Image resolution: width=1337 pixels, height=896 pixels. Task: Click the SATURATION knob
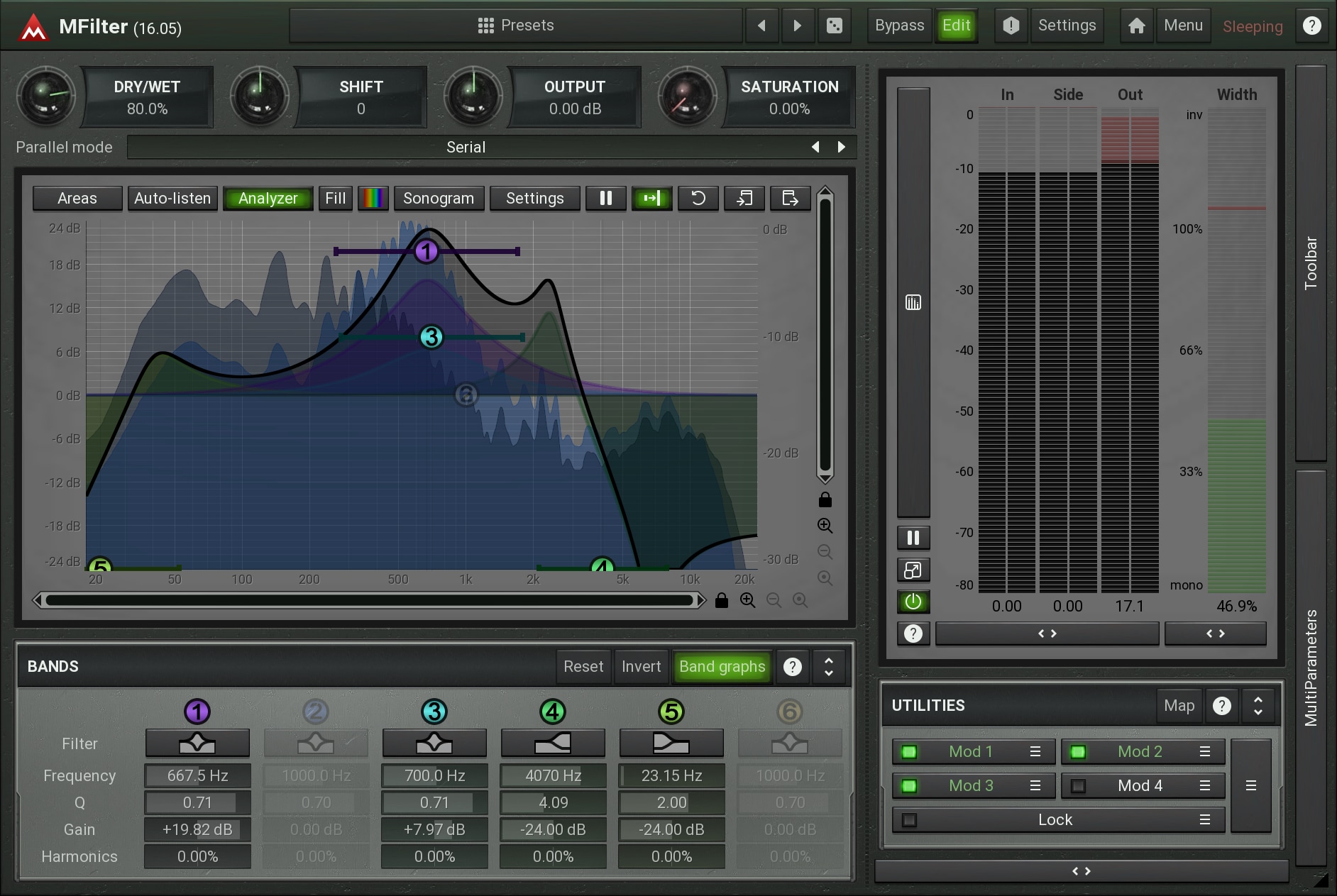pyautogui.click(x=687, y=96)
